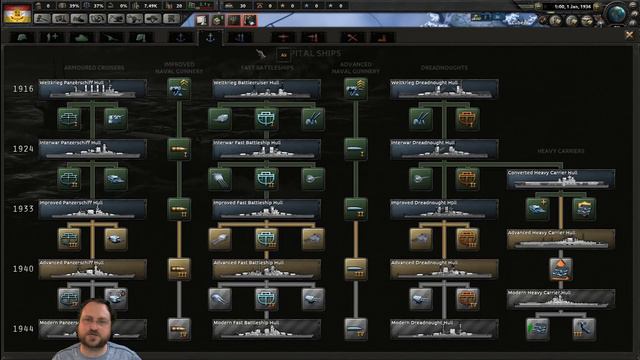Pick armor III icon under Improved Panzerschiff Hull
The height and width of the screenshot is (360, 640).
69,239
